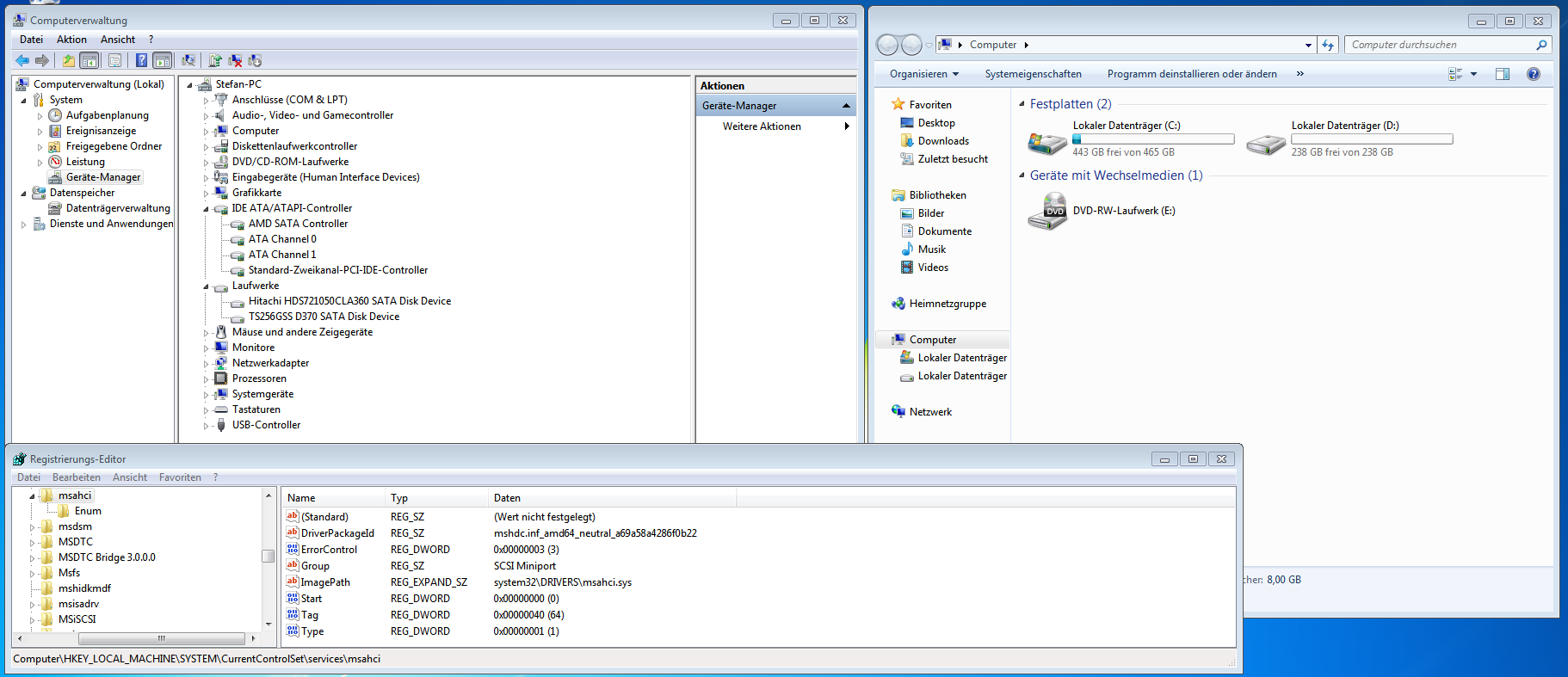1568x677 pixels.
Task: Collapse the IDE ATA/ATAPI-Controller node
Action: click(206, 209)
